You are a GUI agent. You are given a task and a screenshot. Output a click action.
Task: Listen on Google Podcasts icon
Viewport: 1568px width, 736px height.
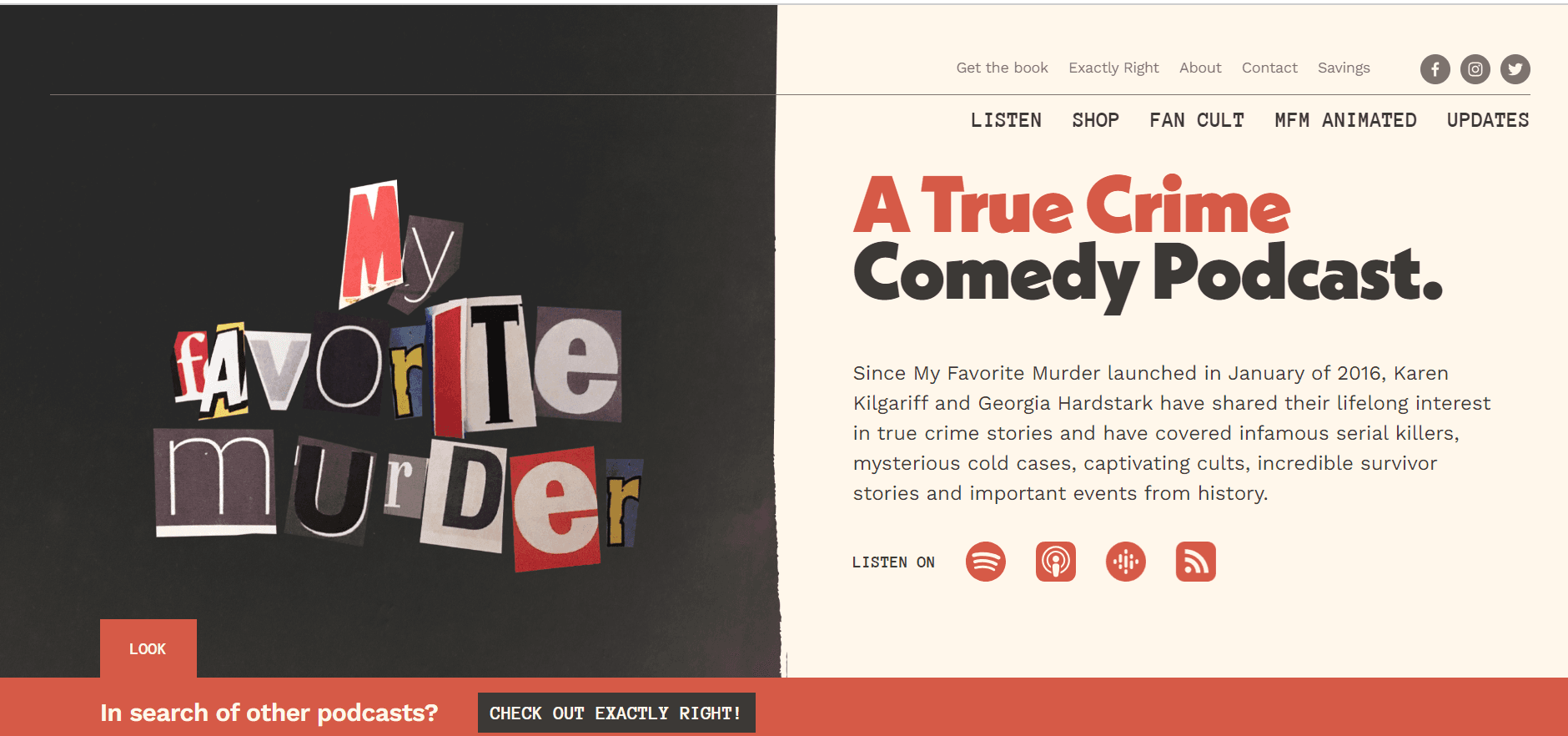click(x=1126, y=562)
